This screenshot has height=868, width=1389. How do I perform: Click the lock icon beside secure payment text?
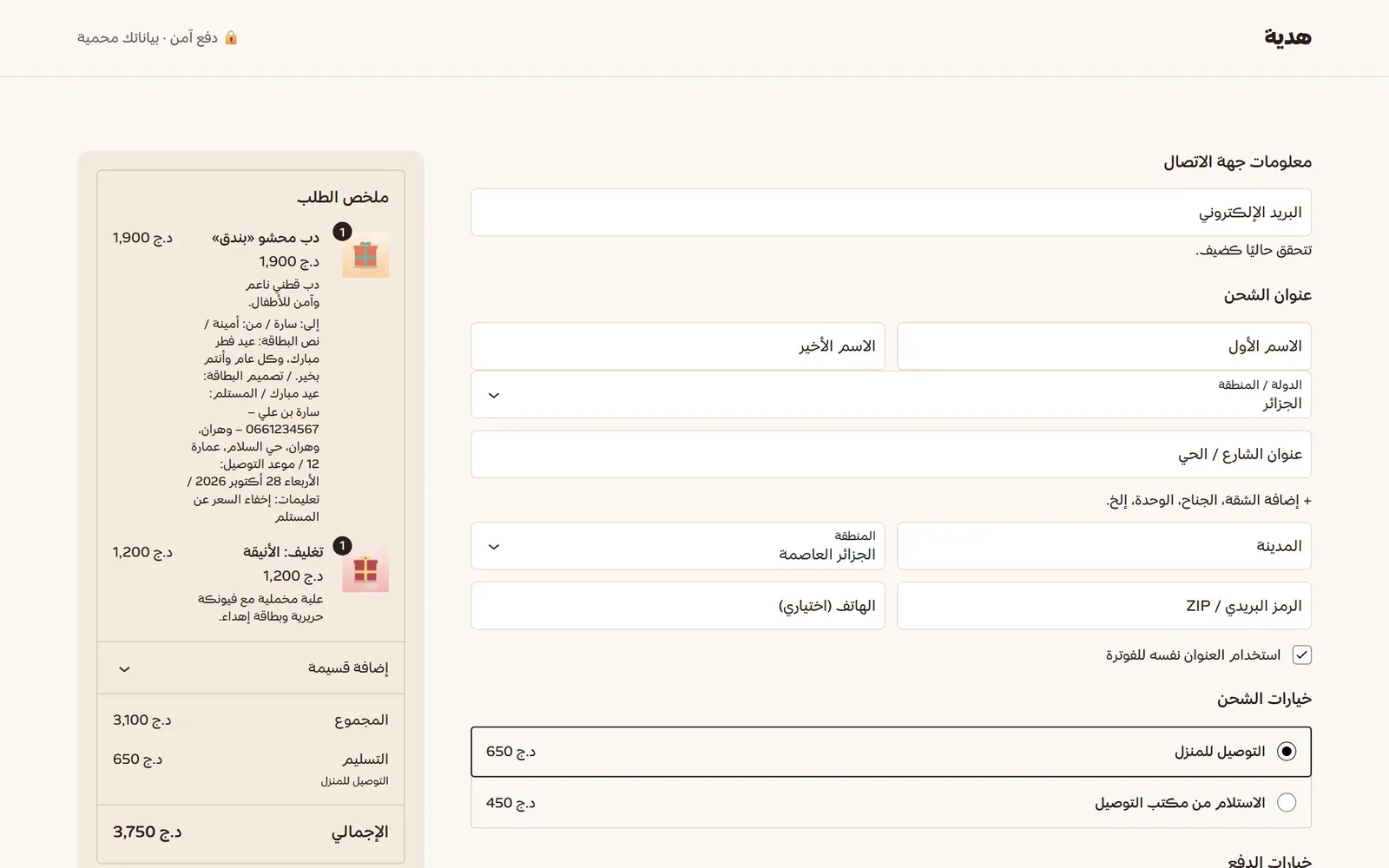point(231,37)
